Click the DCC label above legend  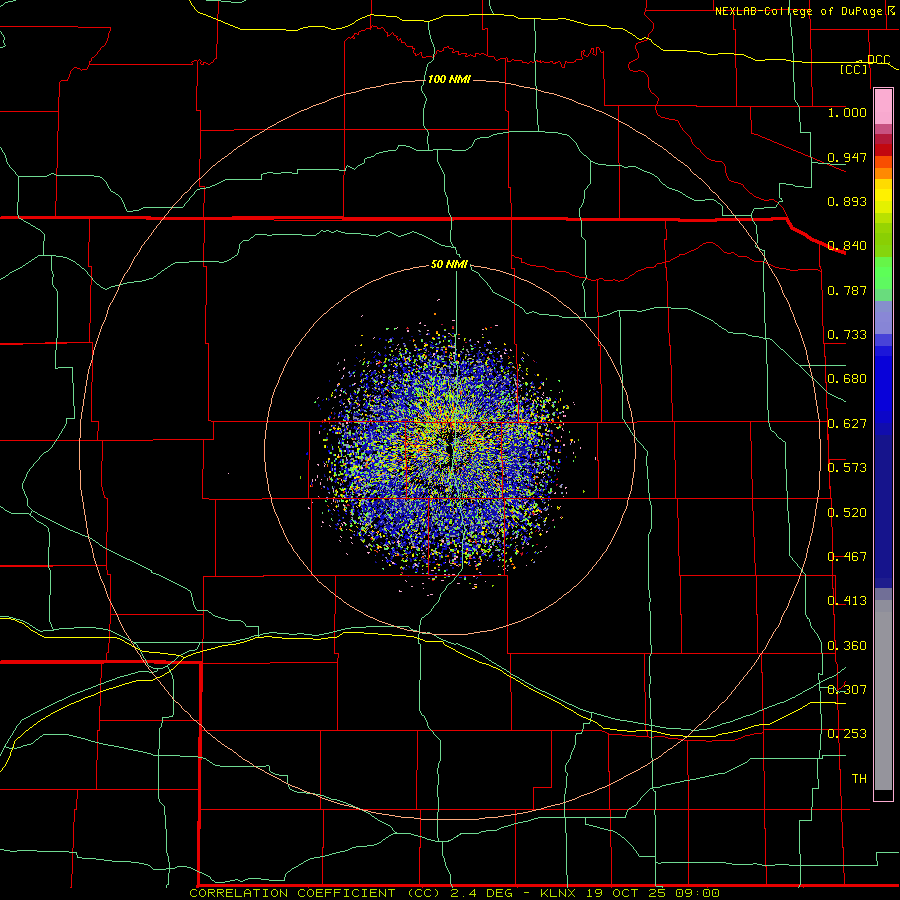click(878, 60)
